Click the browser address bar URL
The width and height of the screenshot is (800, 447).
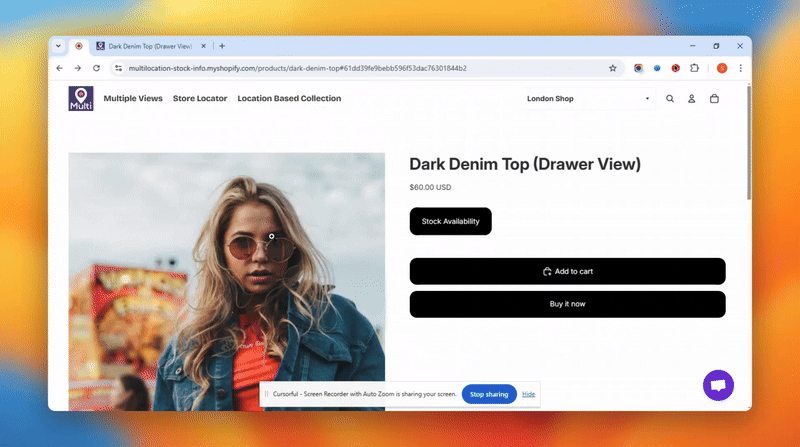coord(297,68)
